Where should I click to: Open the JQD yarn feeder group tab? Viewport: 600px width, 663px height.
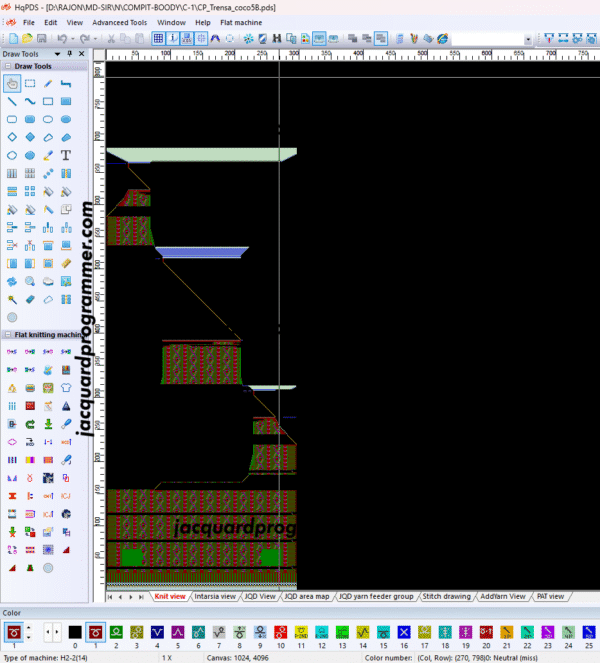pyautogui.click(x=376, y=597)
